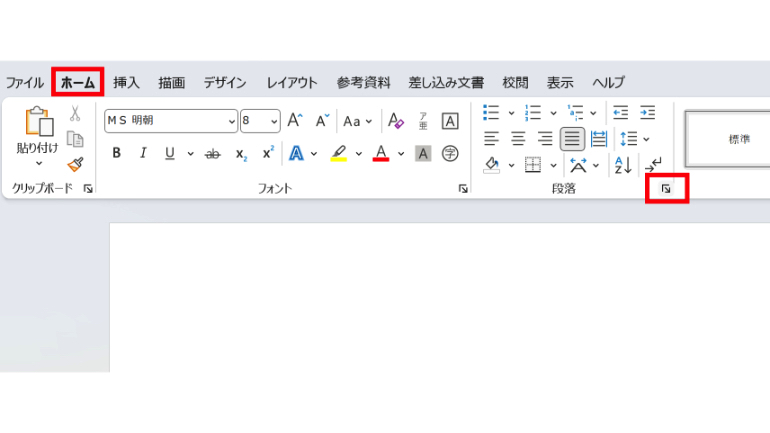
Task: Click the copy icon
Action: pos(75,139)
